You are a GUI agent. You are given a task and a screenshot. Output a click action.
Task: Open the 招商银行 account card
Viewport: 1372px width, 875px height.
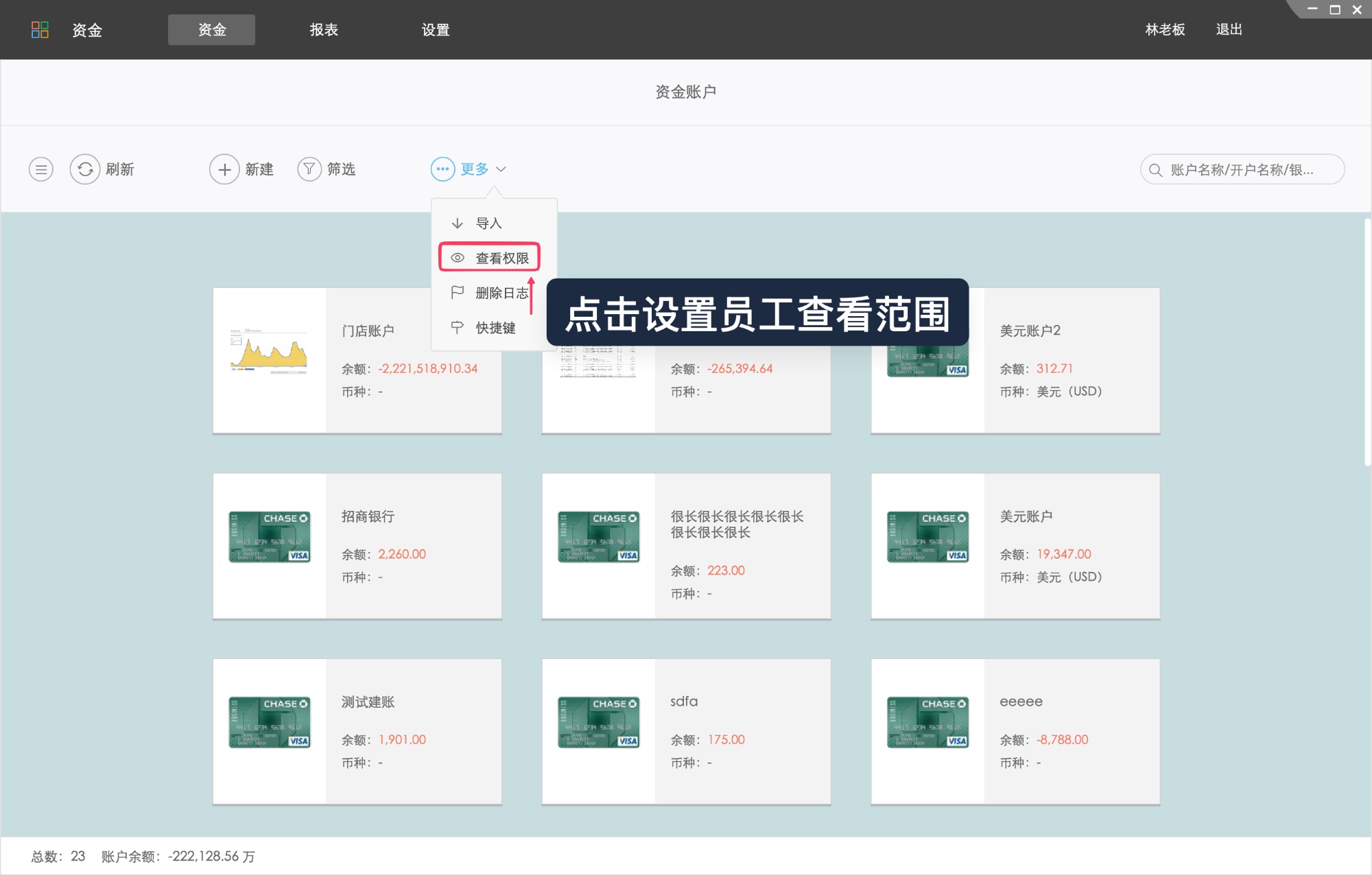coord(357,545)
